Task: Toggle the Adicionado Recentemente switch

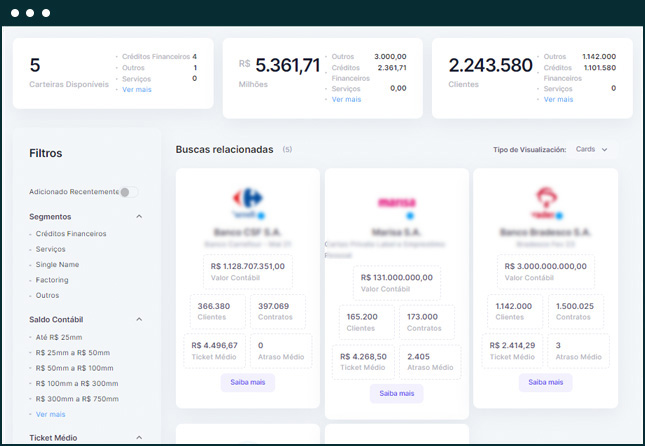Action: tap(129, 191)
